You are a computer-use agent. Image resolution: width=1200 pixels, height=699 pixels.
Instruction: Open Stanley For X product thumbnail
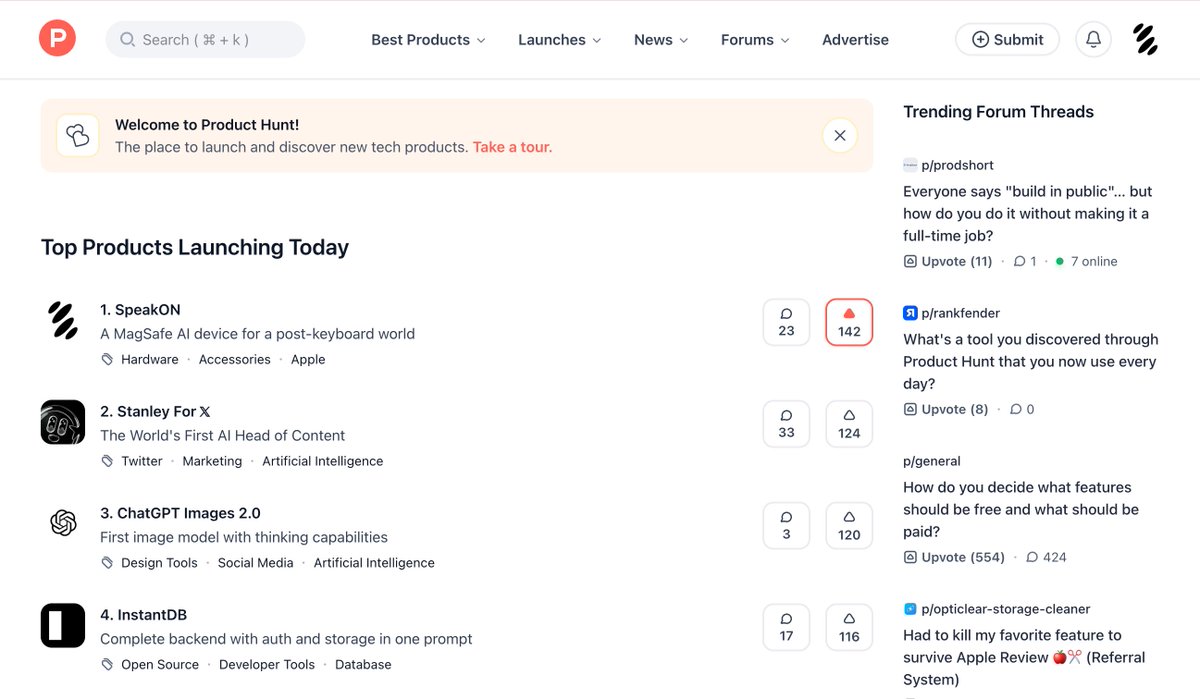[x=63, y=422]
